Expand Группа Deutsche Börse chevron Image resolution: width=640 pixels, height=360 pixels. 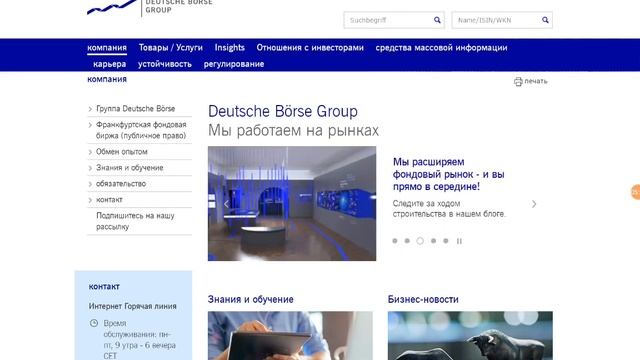[90, 109]
